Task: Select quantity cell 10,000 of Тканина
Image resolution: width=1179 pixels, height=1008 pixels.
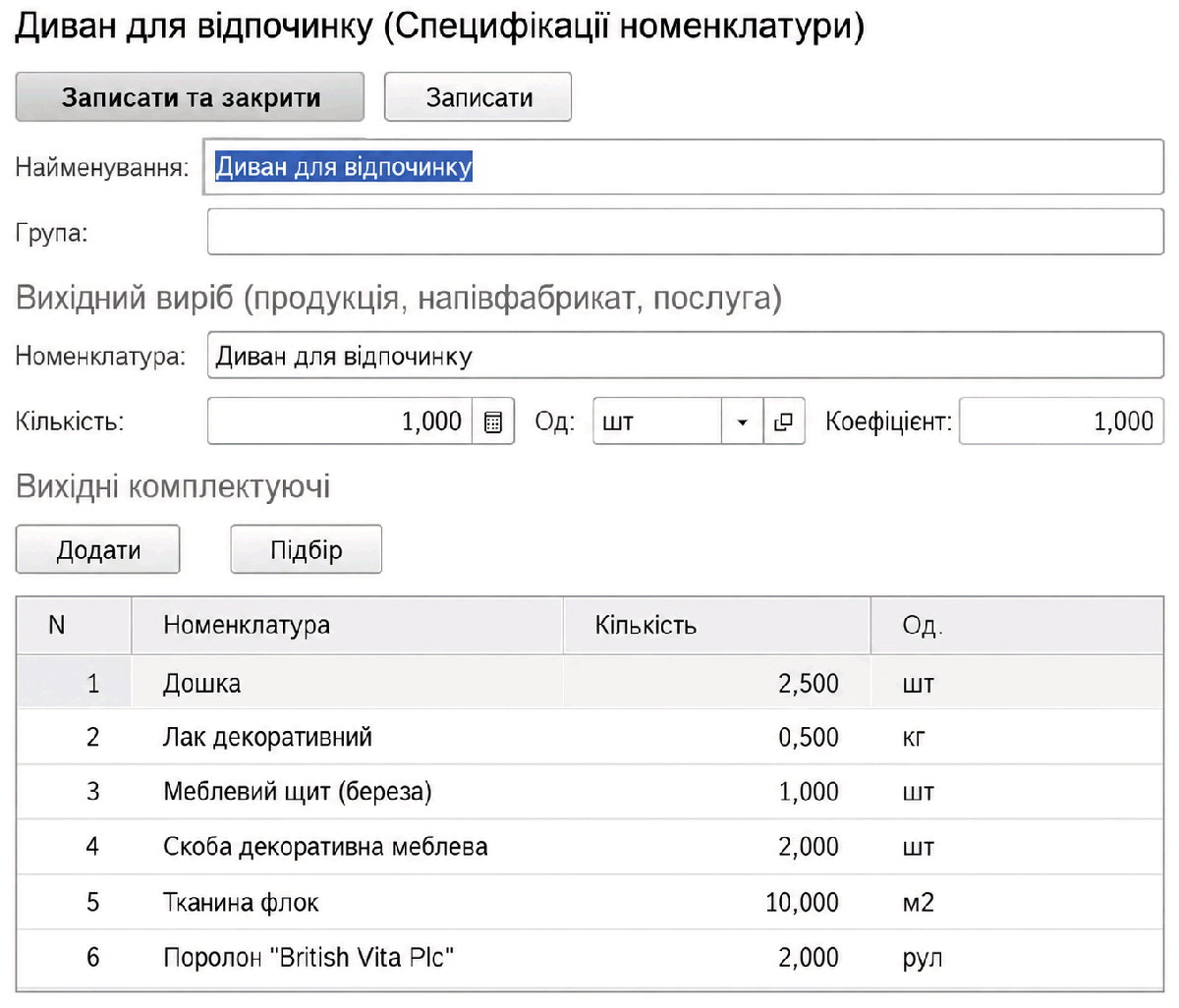Action: (x=717, y=902)
